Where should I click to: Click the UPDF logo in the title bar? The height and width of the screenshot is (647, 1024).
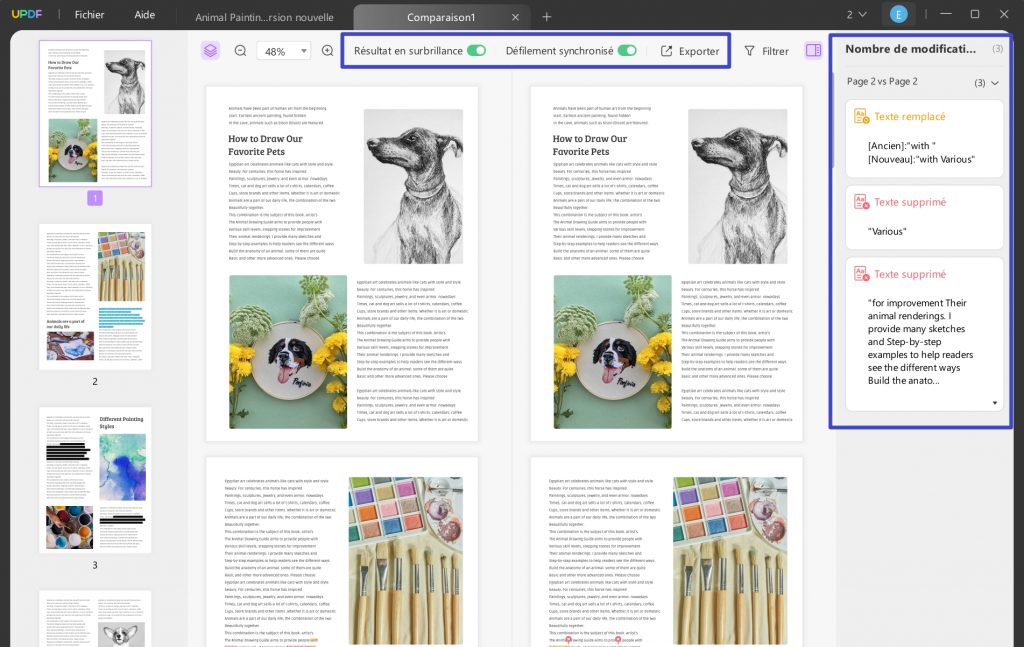(26, 14)
